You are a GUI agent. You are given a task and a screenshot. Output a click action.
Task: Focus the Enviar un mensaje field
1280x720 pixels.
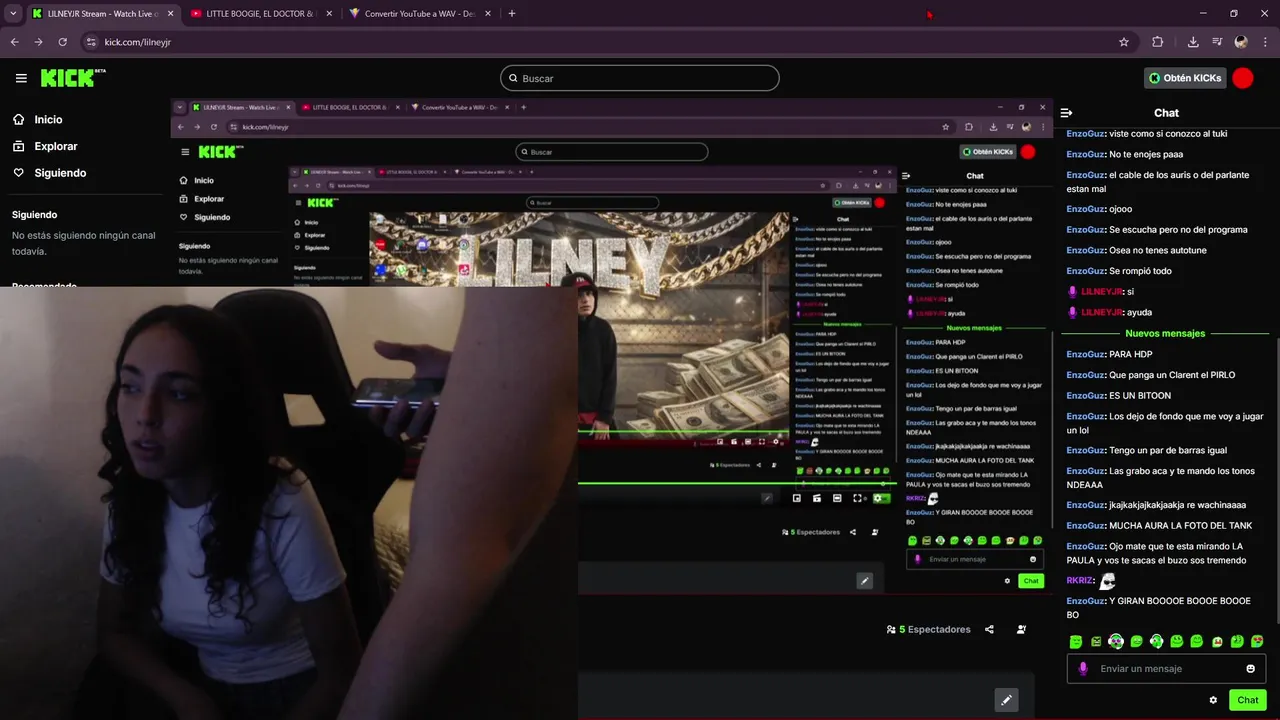[x=1166, y=669]
